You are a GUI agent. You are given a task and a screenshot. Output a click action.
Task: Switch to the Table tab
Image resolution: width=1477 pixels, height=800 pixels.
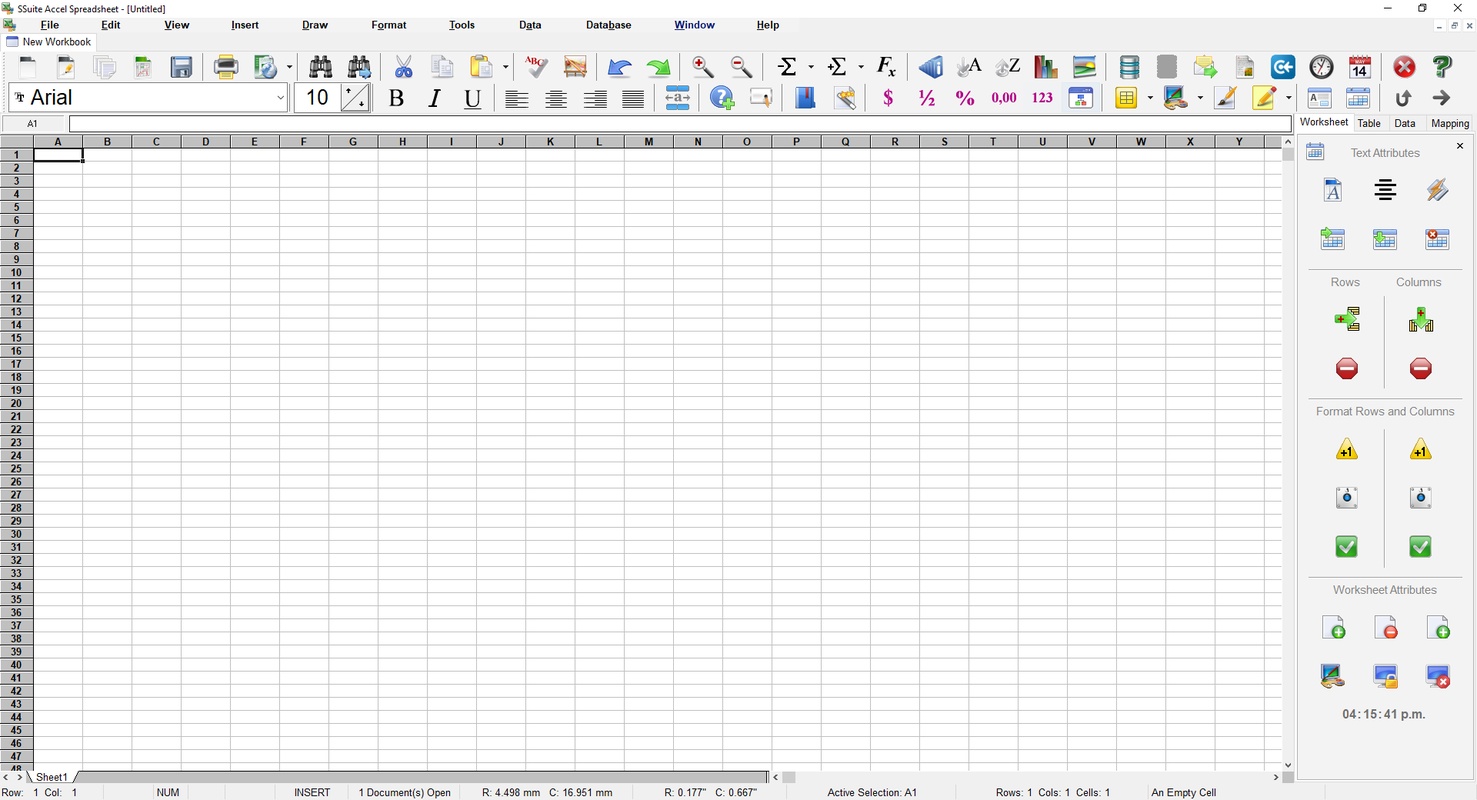click(1369, 123)
